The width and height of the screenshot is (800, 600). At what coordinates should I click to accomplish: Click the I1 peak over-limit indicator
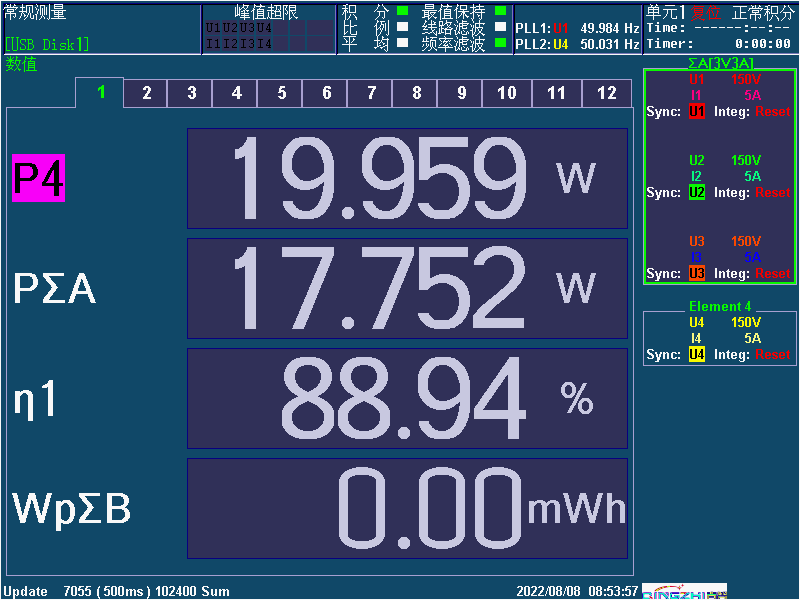(x=213, y=43)
